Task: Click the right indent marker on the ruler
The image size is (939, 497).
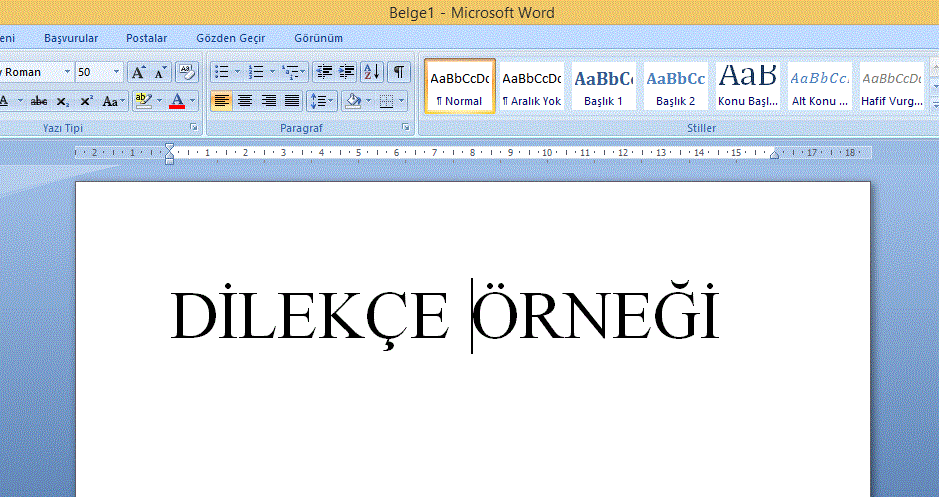Action: point(774,155)
